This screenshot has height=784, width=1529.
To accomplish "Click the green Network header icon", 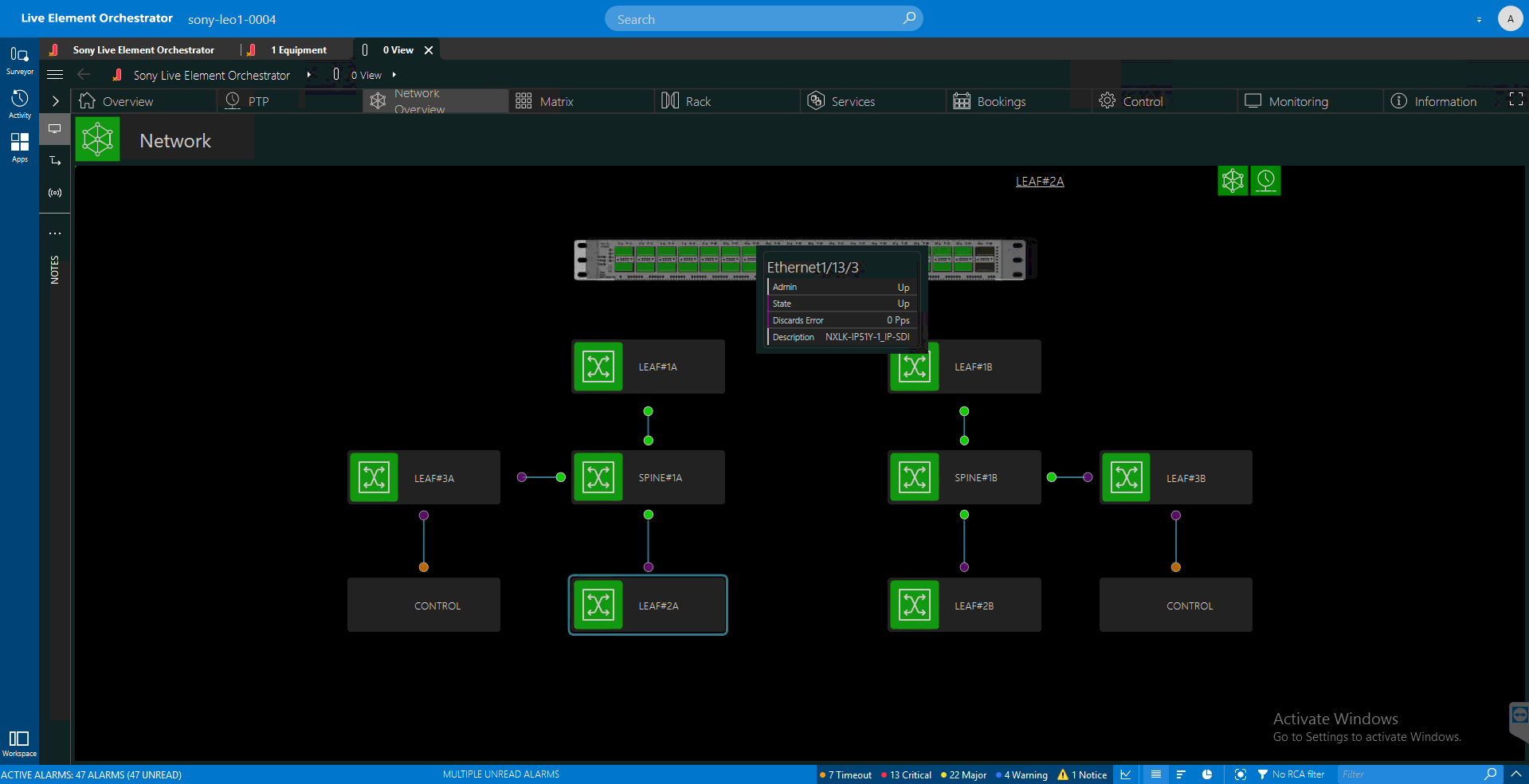I will (x=98, y=139).
